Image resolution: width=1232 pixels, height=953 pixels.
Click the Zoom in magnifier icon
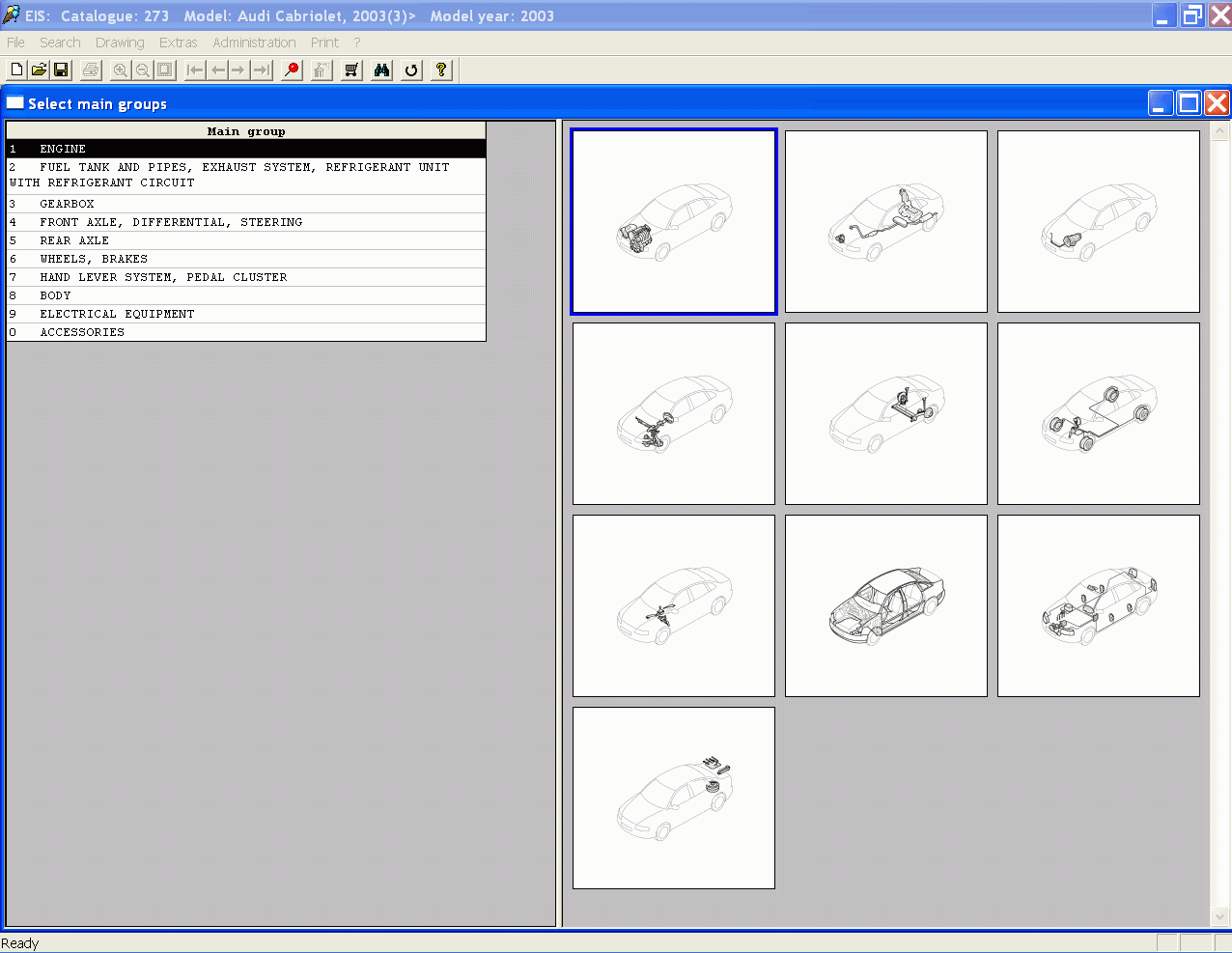120,70
